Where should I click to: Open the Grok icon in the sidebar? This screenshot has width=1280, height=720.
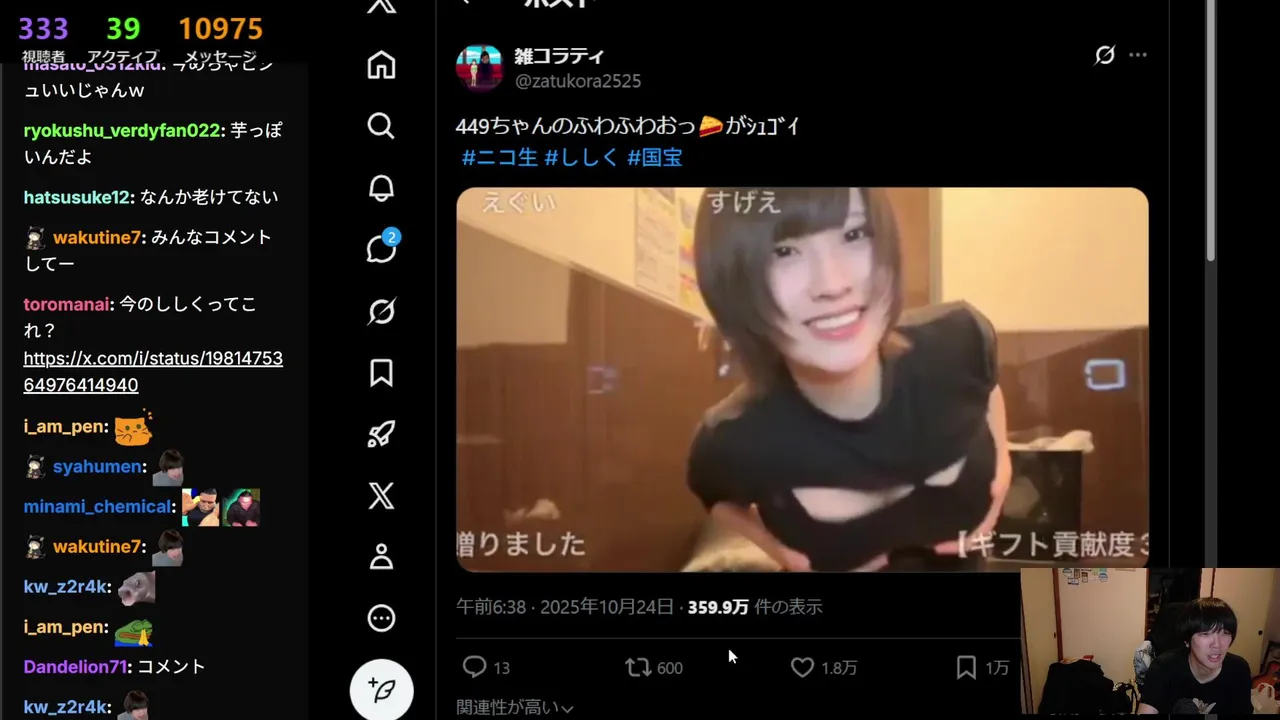click(x=381, y=312)
